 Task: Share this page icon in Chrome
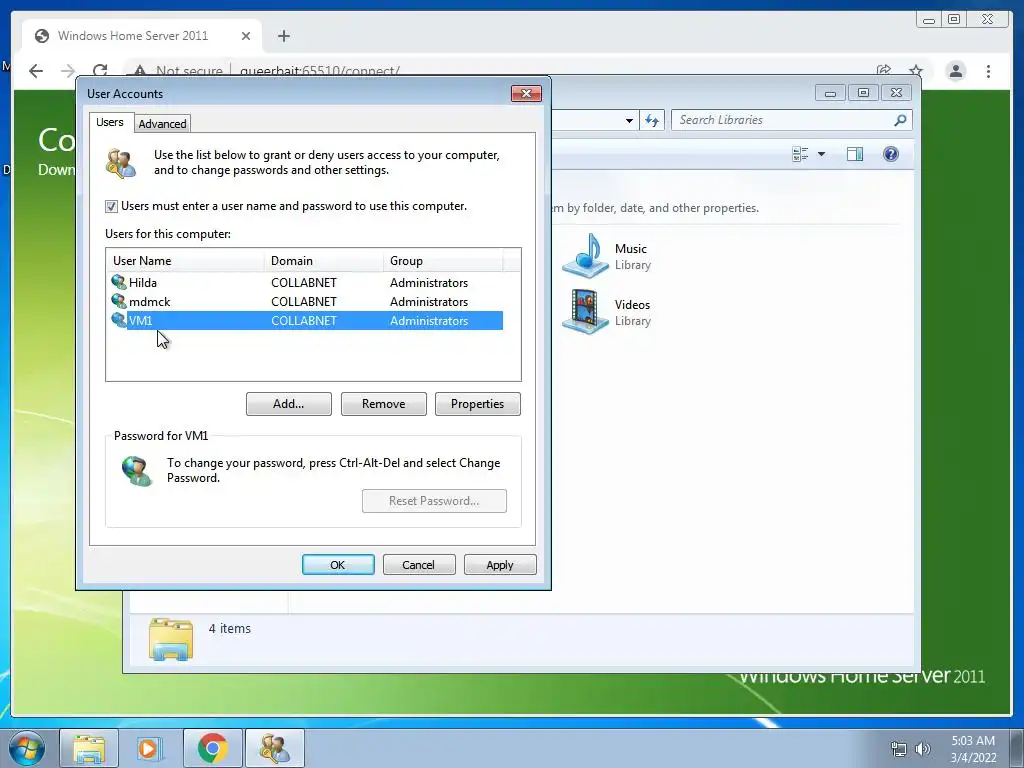tap(884, 71)
